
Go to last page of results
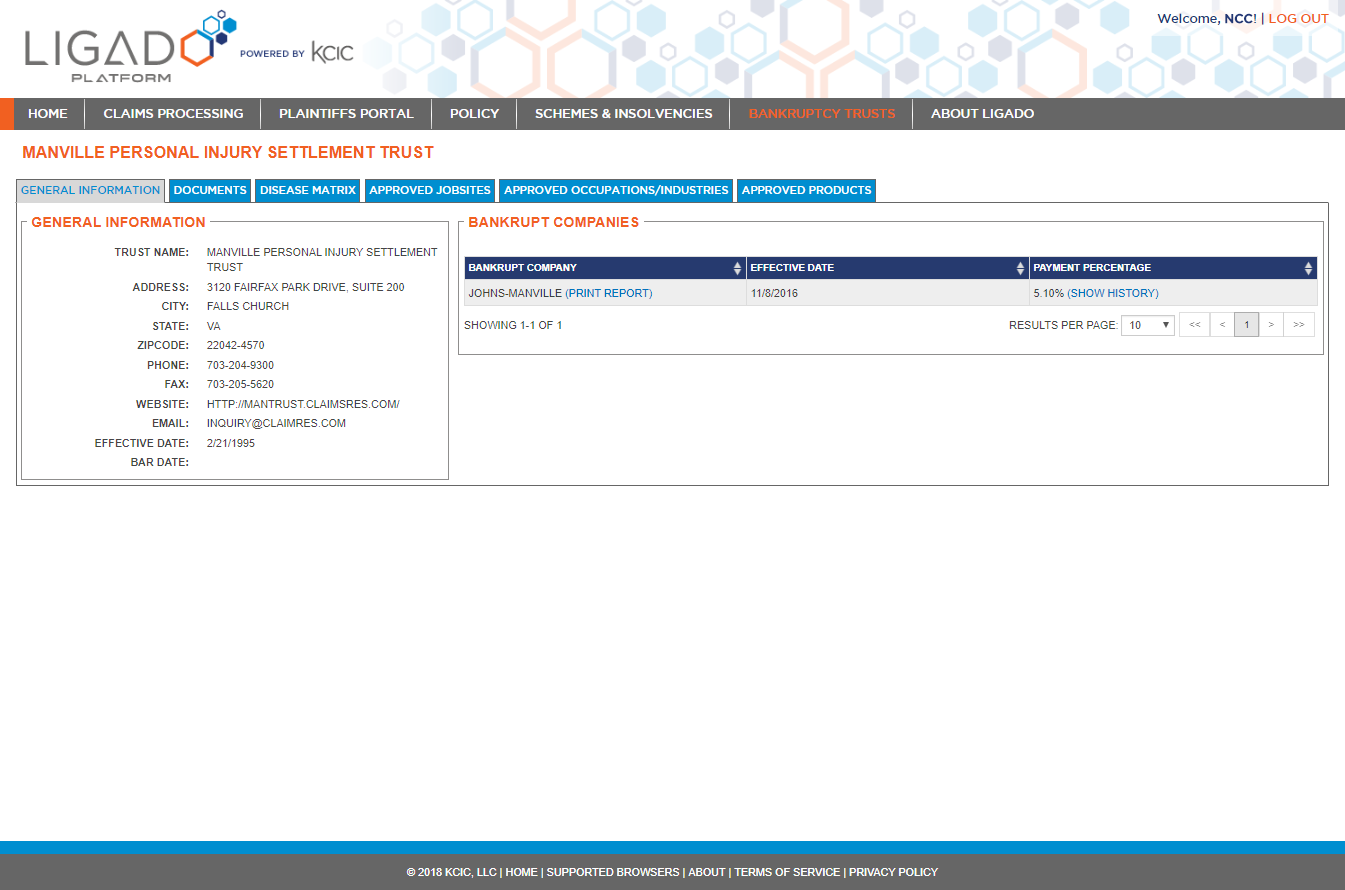click(x=1299, y=325)
